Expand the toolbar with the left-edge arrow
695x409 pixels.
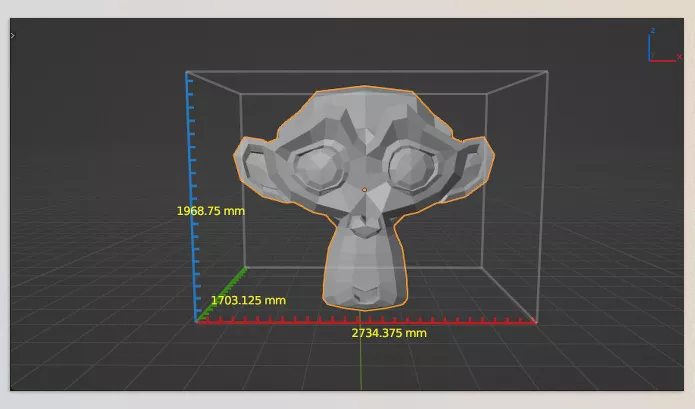(x=12, y=35)
